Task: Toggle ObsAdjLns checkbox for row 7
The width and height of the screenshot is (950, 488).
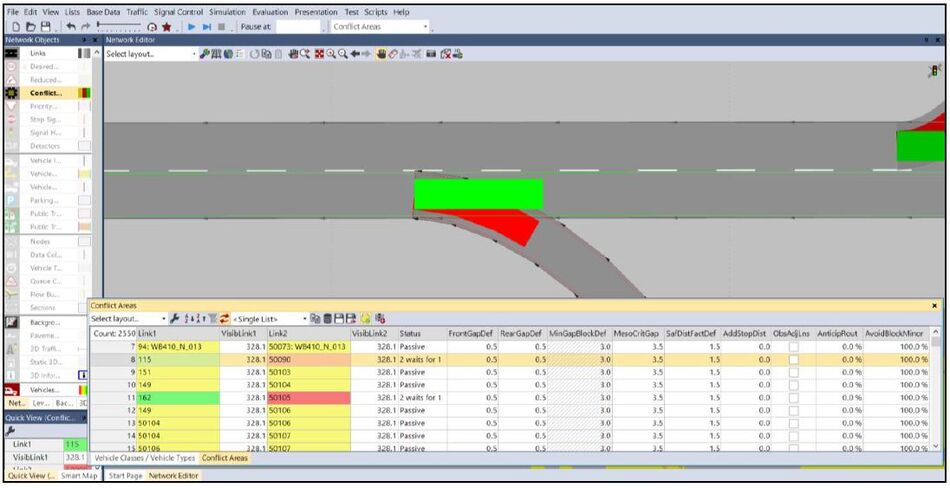Action: pyautogui.click(x=793, y=347)
